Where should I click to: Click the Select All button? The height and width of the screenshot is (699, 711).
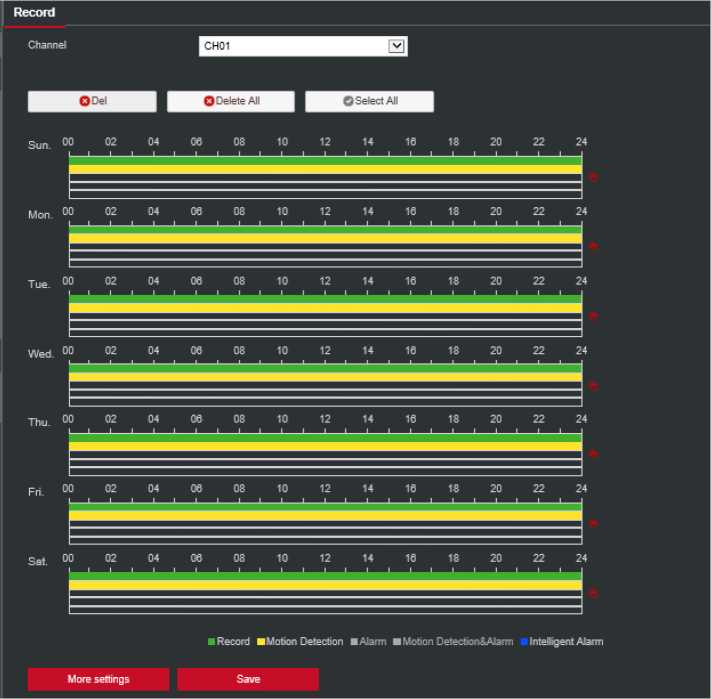(x=369, y=101)
